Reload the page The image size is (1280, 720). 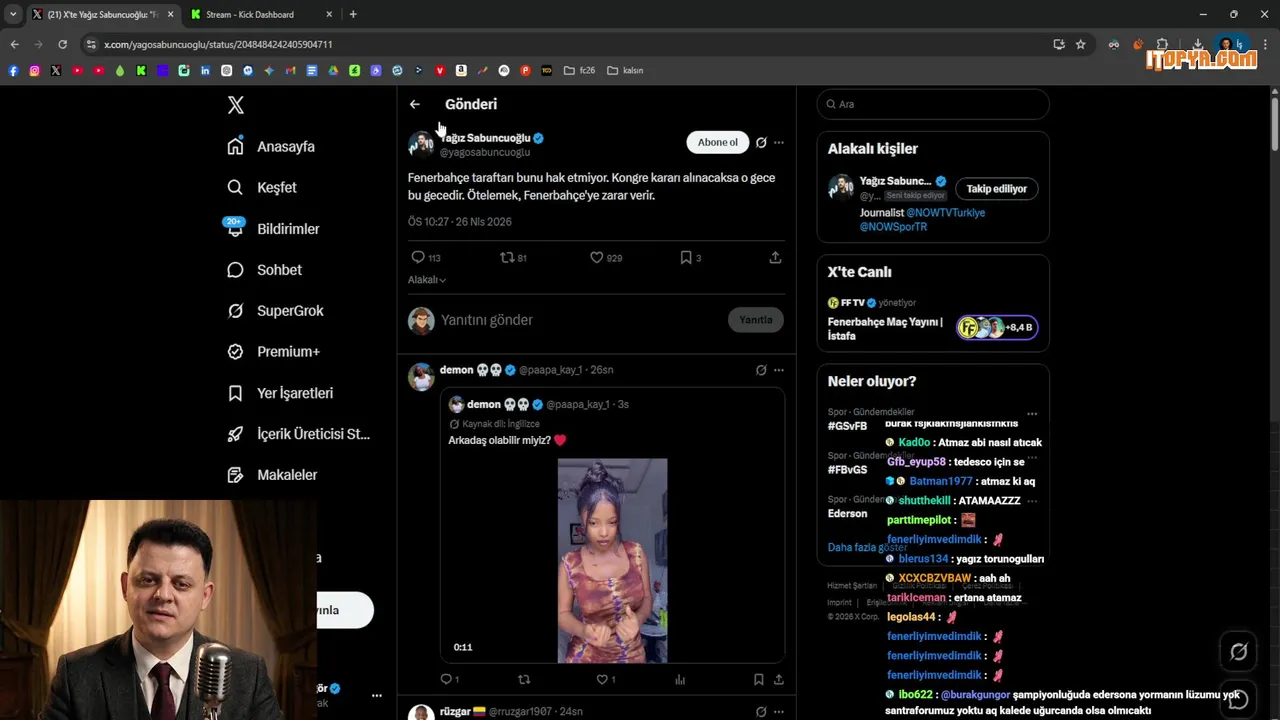point(62,44)
